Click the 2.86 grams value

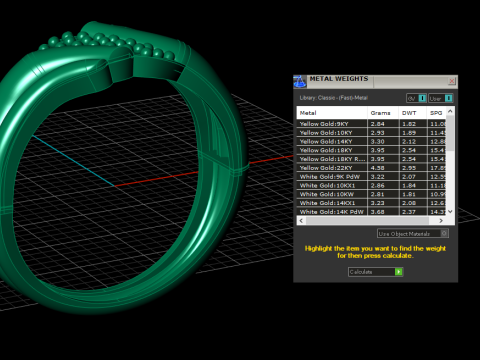tap(378, 185)
